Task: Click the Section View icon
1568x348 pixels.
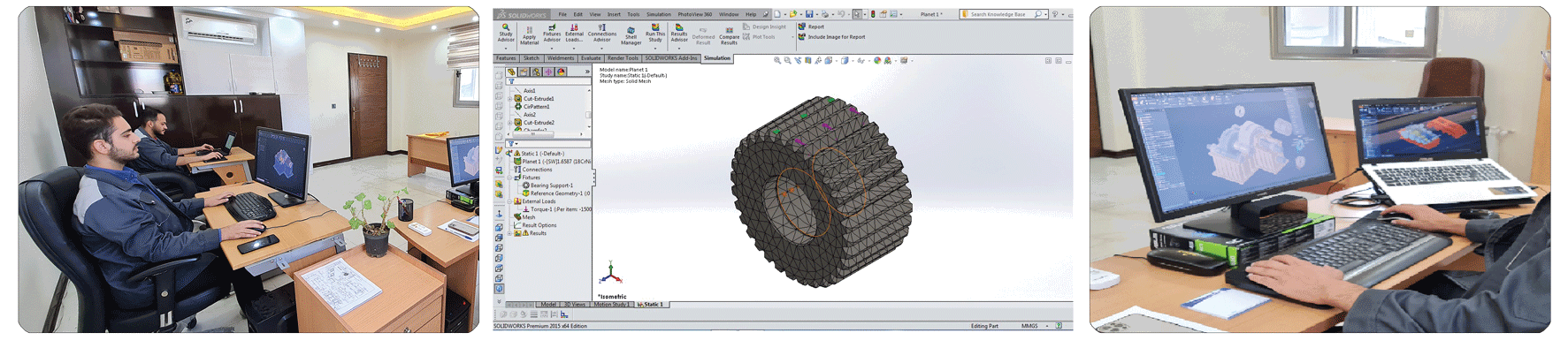Action: (808, 60)
